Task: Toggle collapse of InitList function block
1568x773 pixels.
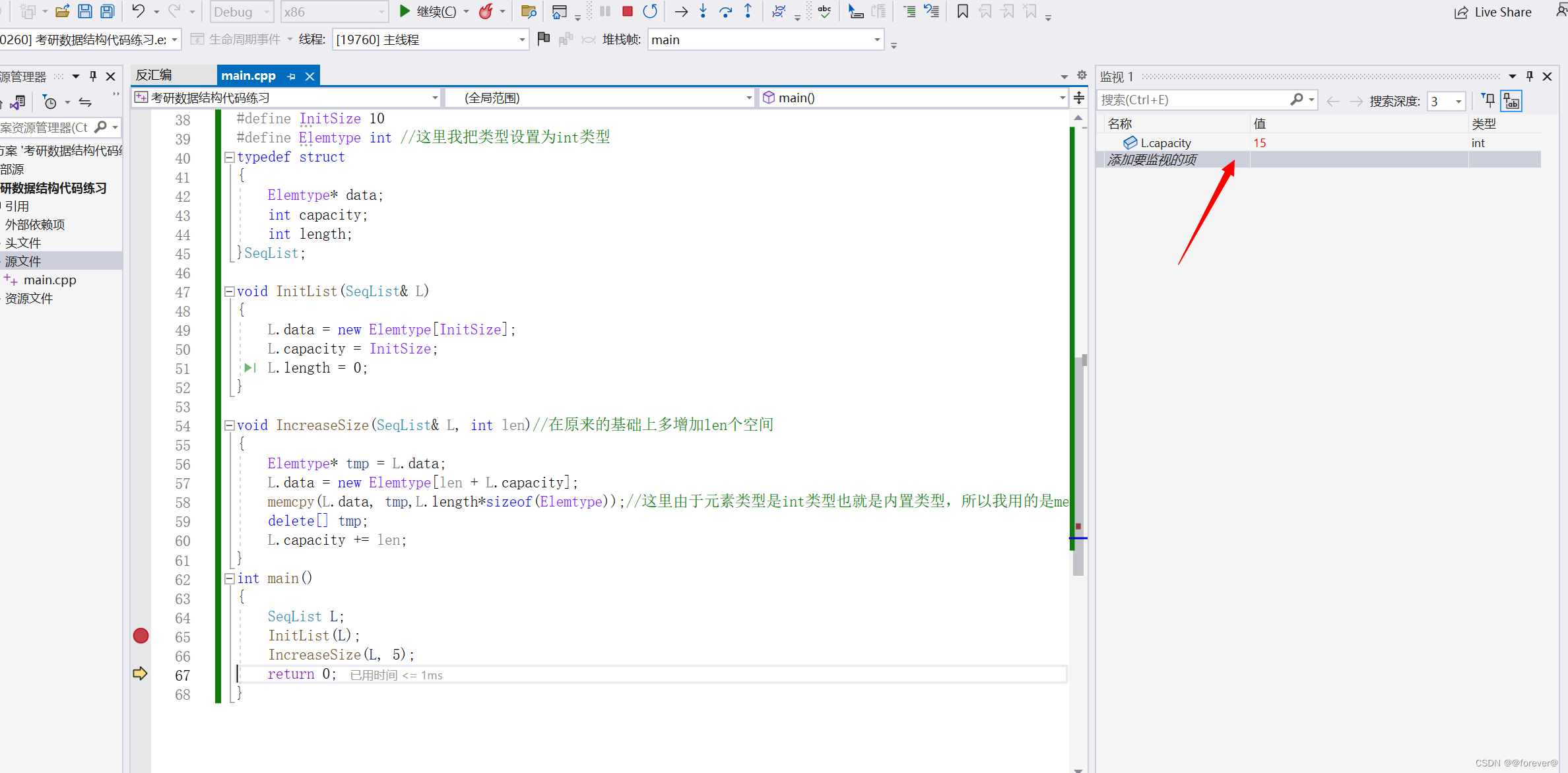Action: (x=227, y=291)
